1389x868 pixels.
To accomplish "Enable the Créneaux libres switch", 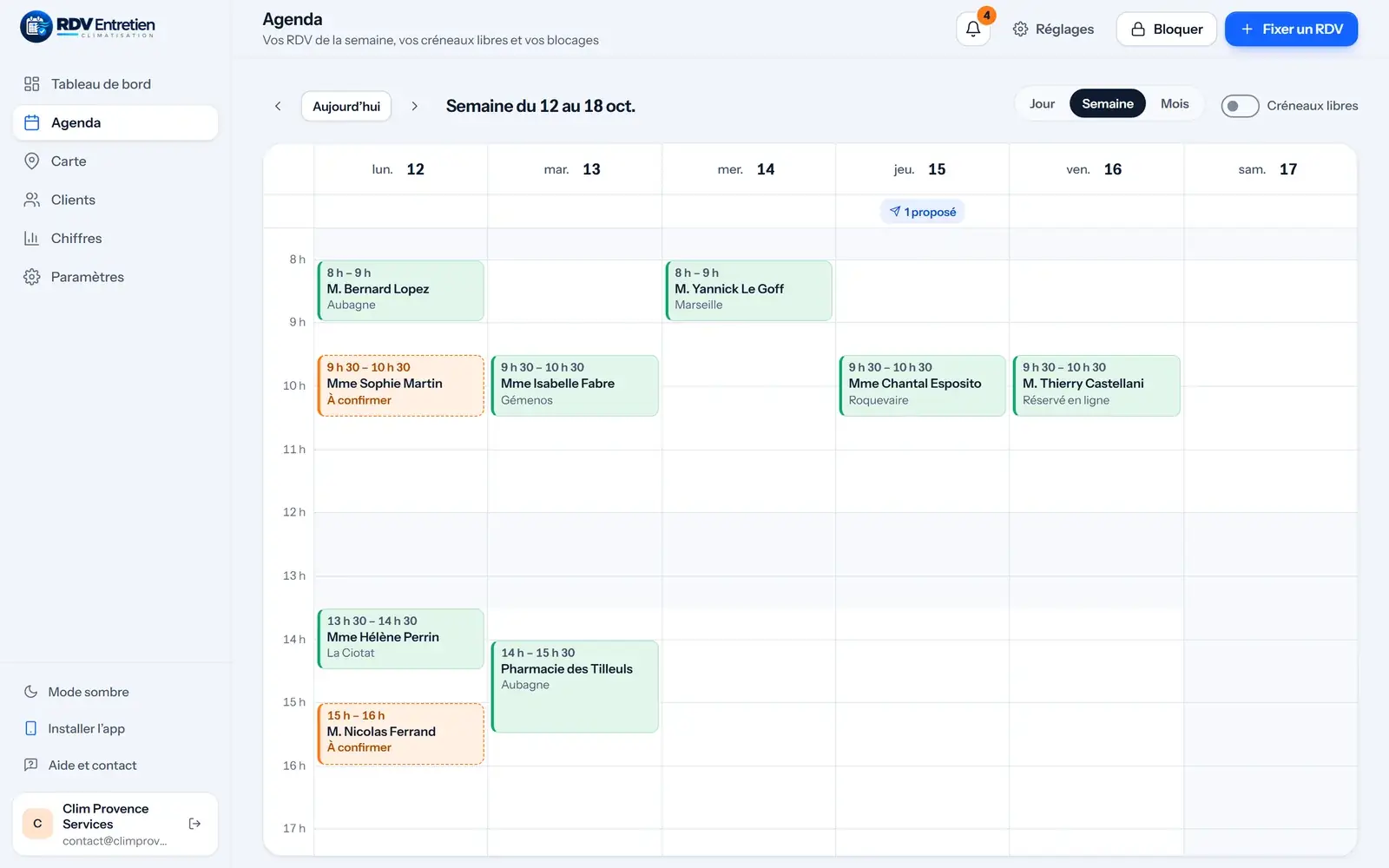I will pyautogui.click(x=1240, y=106).
